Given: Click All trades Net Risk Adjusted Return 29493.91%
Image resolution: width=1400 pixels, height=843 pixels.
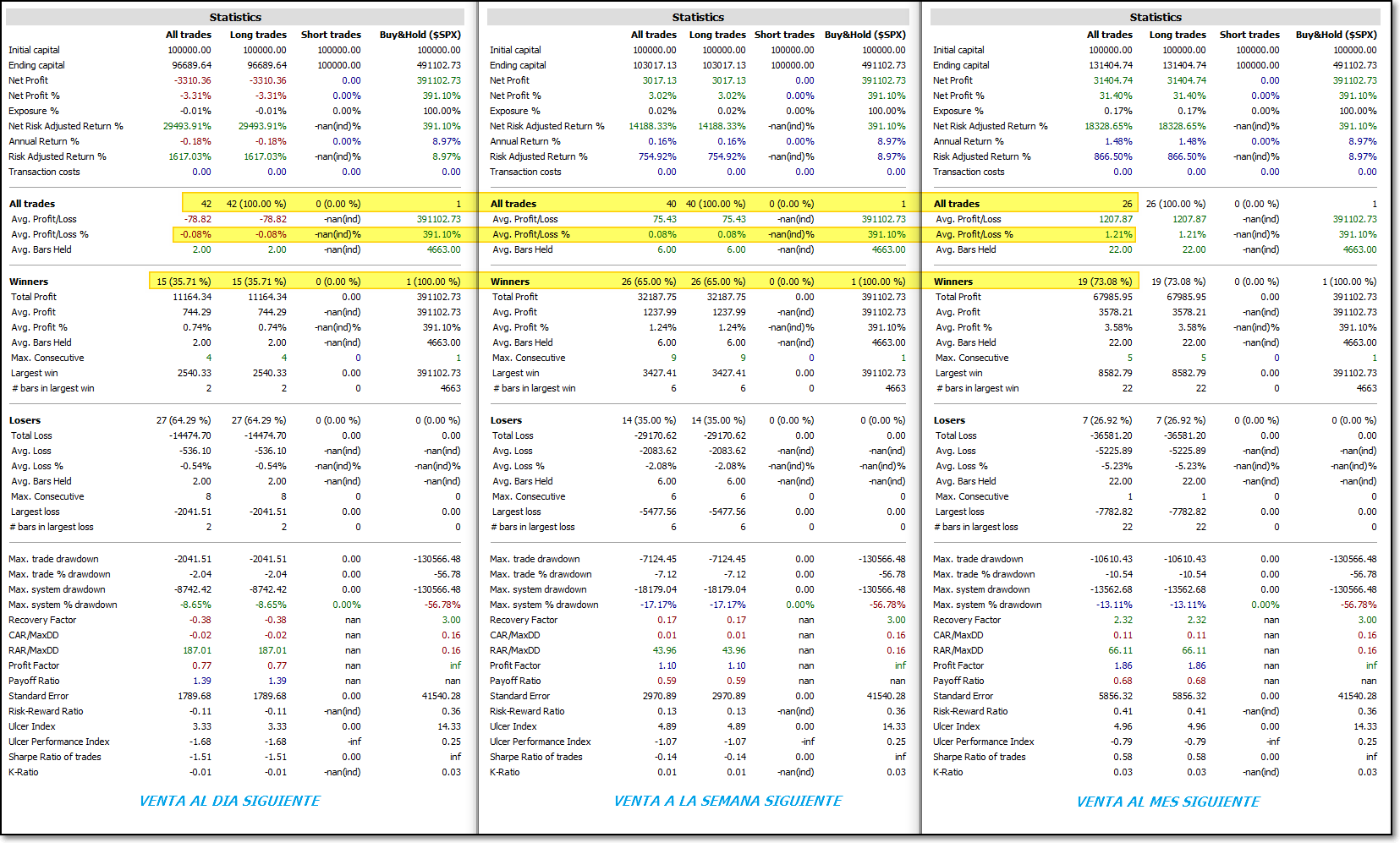Looking at the screenshot, I should coord(187,126).
